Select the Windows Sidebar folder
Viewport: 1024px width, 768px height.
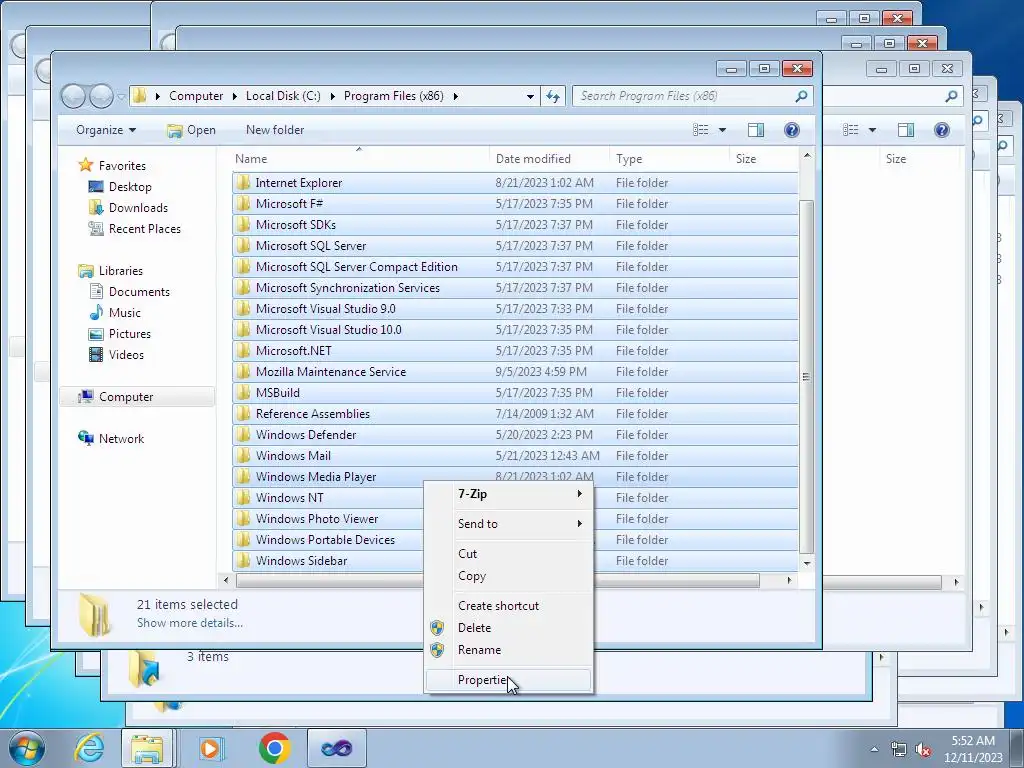pyautogui.click(x=515, y=560)
